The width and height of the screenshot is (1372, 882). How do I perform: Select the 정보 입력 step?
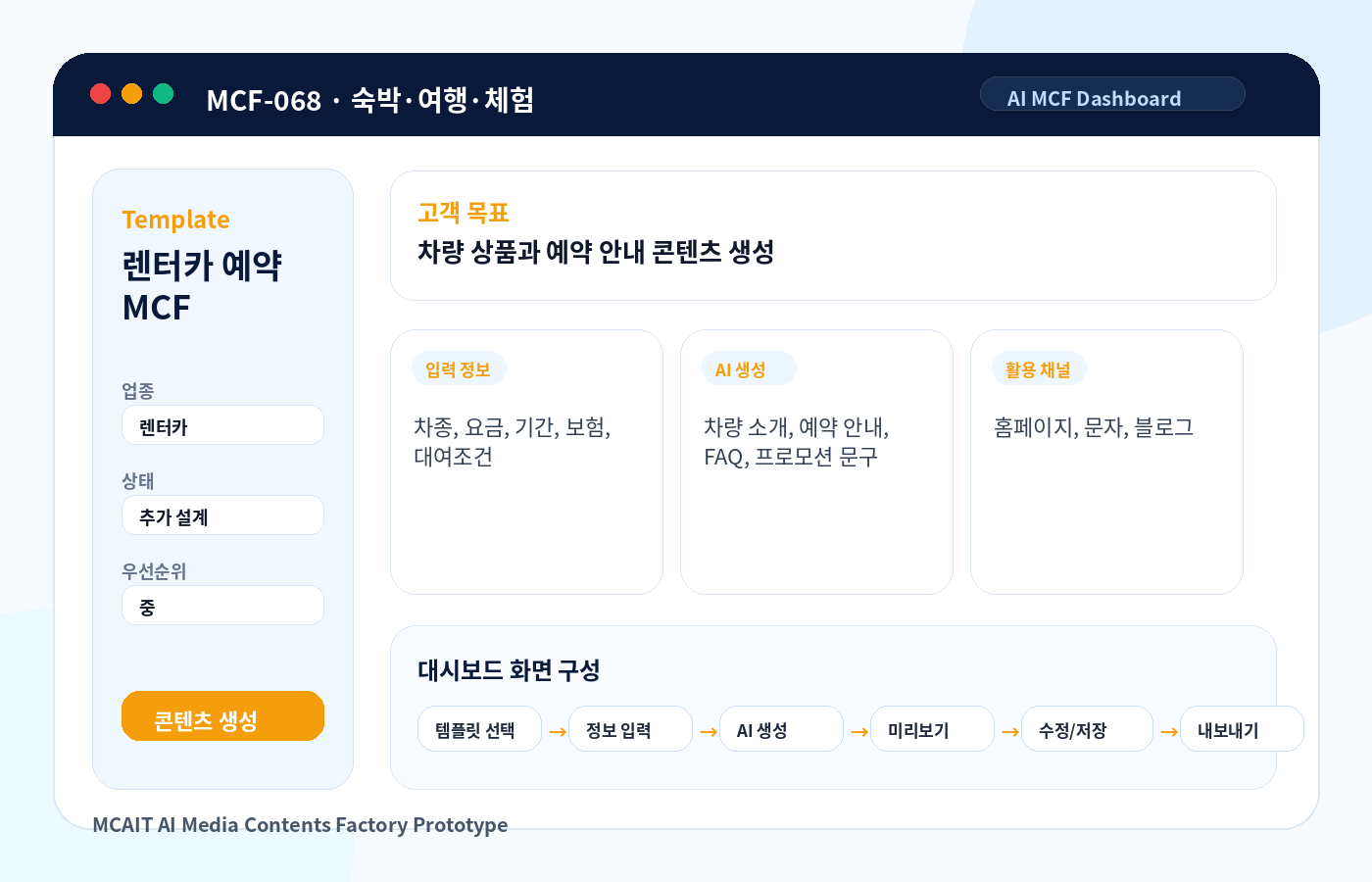(630, 729)
